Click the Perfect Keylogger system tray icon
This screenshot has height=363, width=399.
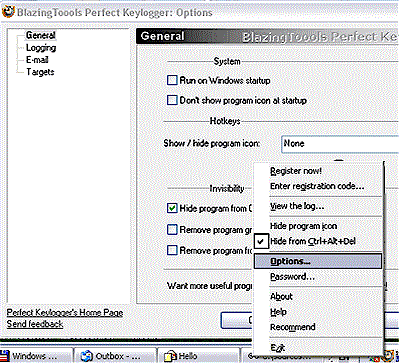[389, 355]
